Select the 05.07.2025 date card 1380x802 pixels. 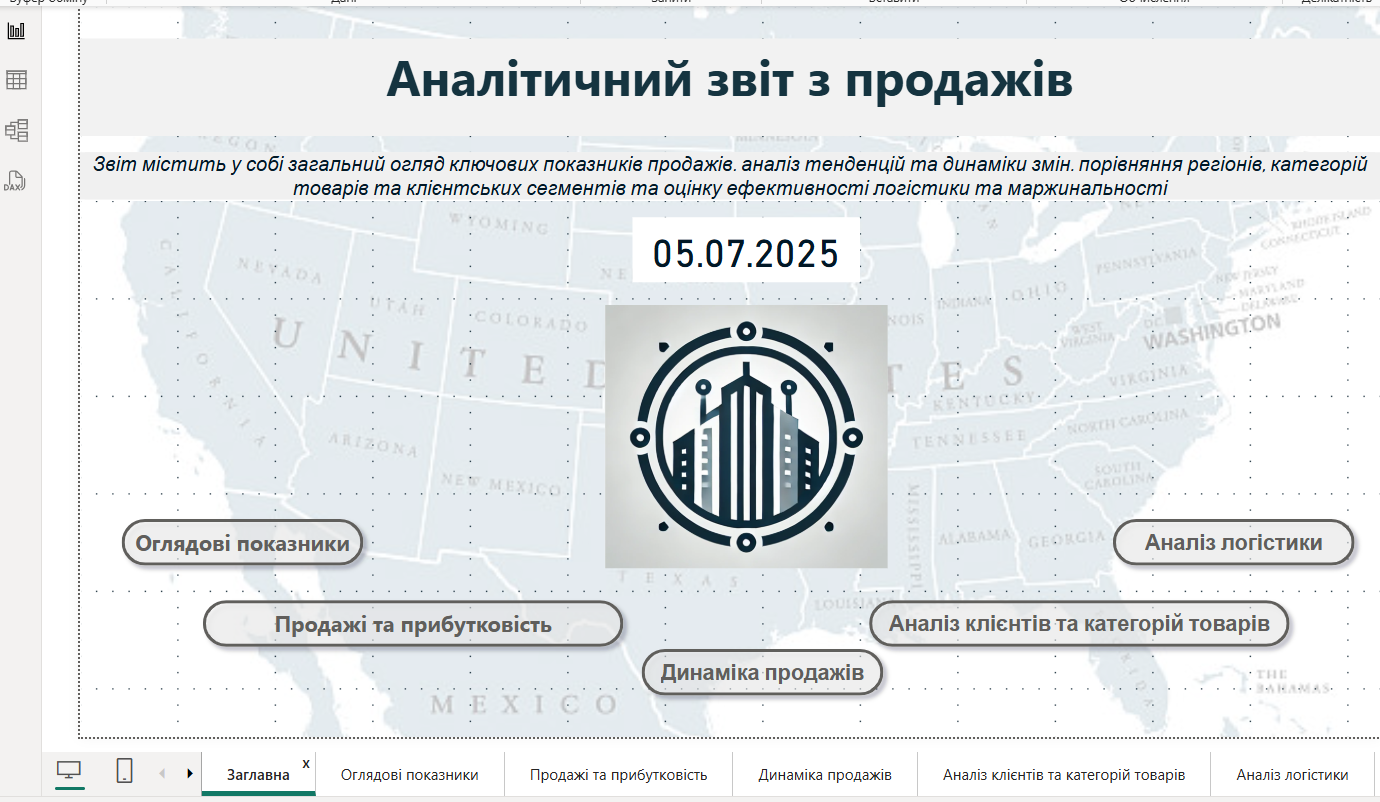pos(746,254)
